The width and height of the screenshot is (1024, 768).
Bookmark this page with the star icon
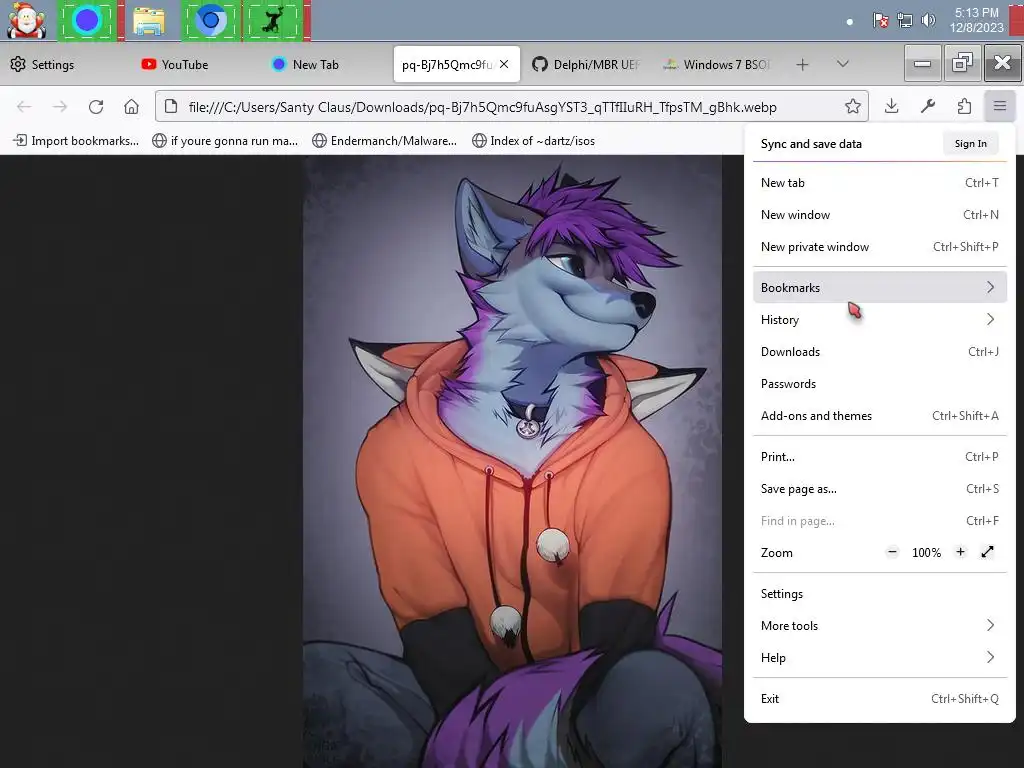(x=852, y=106)
